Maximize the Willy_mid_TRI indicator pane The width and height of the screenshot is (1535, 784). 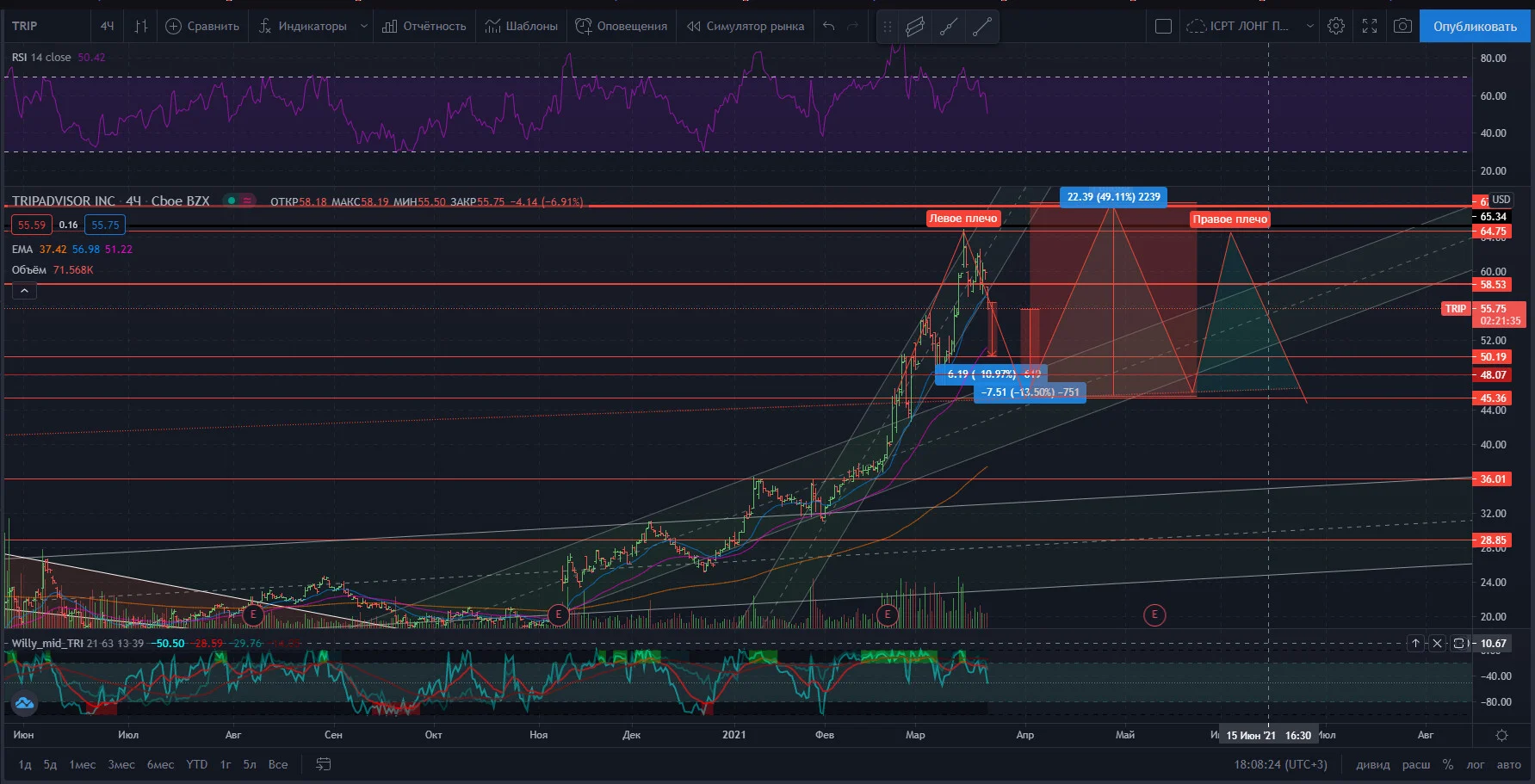pyautogui.click(x=1458, y=643)
